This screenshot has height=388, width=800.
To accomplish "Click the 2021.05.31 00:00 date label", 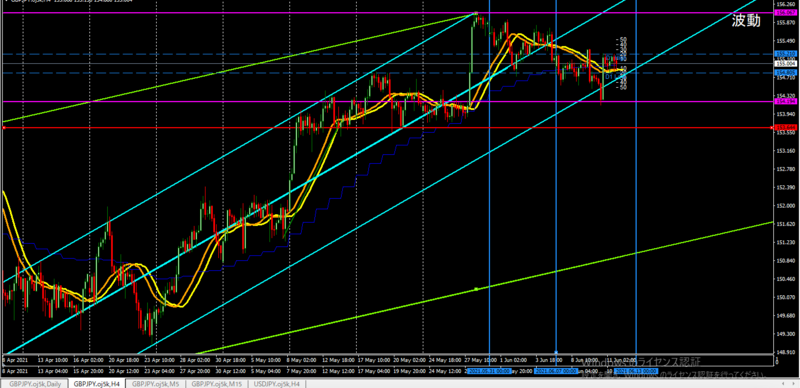I will click(489, 370).
